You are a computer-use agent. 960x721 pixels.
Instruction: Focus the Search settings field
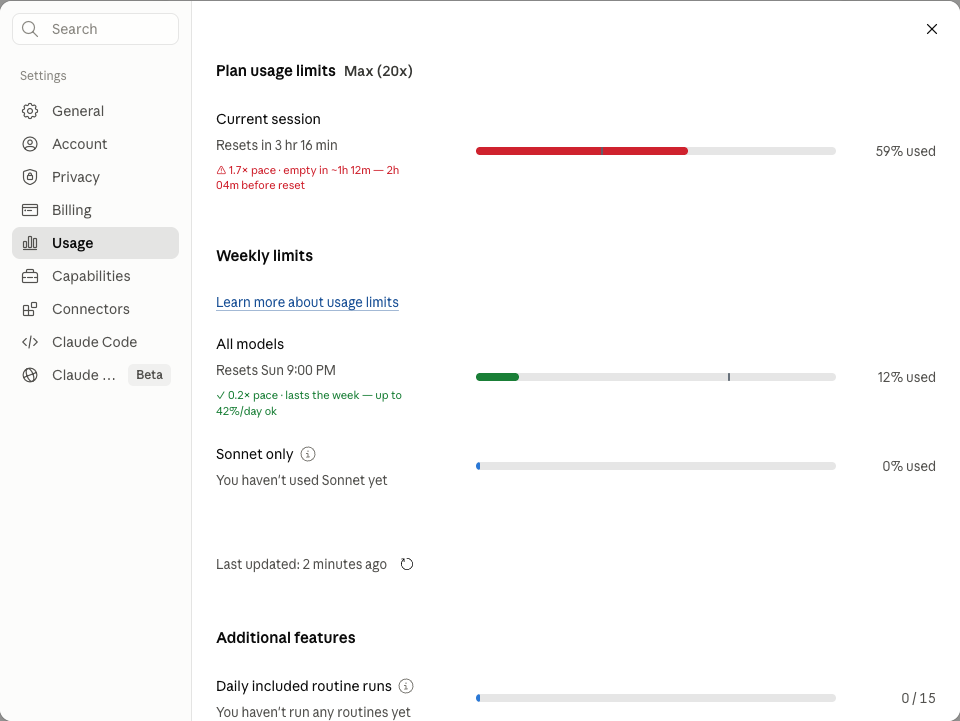tap(96, 29)
